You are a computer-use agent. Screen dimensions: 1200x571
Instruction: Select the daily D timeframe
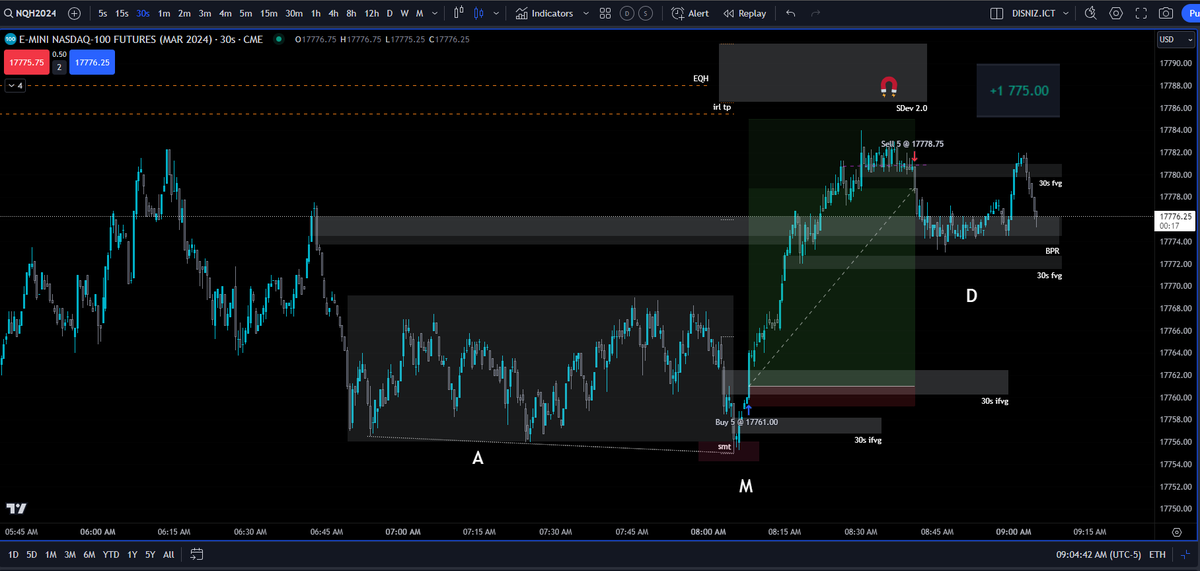point(390,13)
